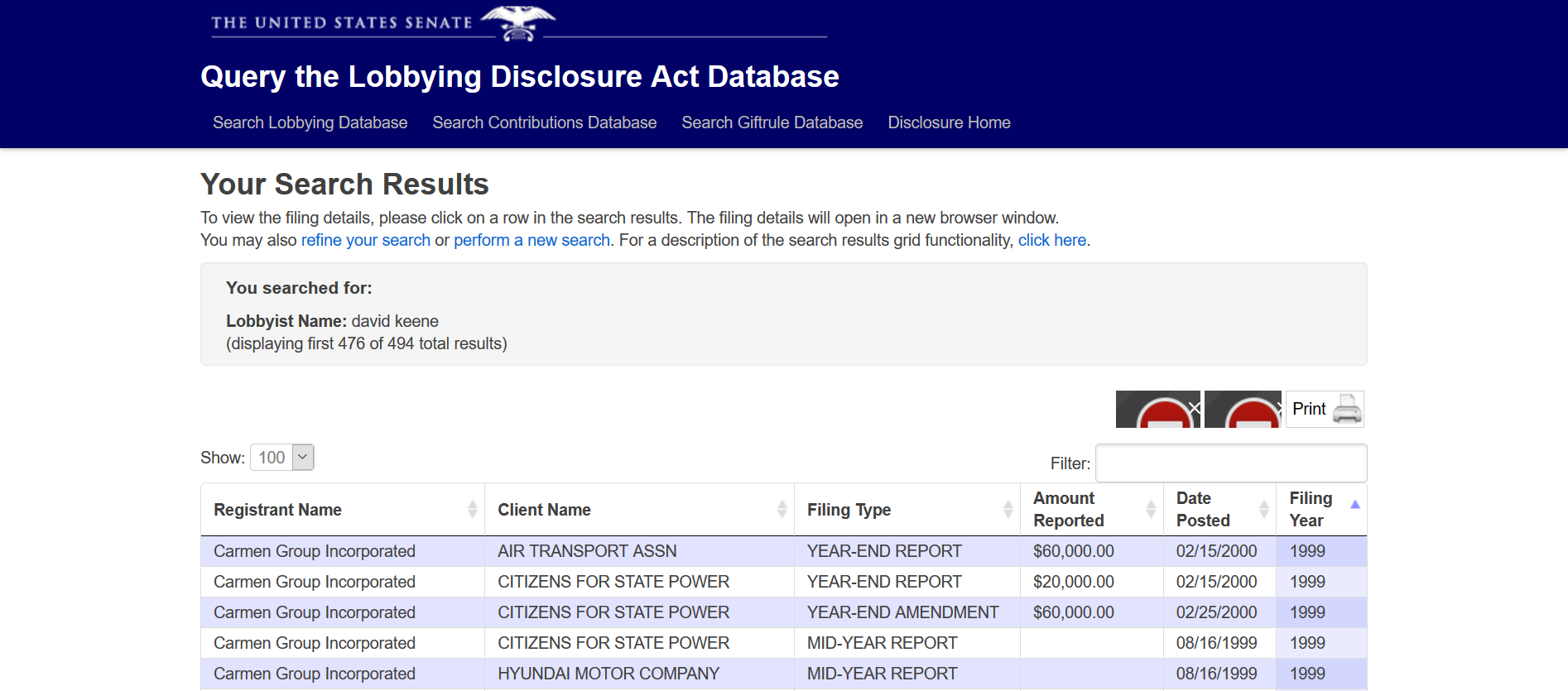The image size is (1568, 691).
Task: Go to Disclosure Home
Action: click(x=949, y=122)
